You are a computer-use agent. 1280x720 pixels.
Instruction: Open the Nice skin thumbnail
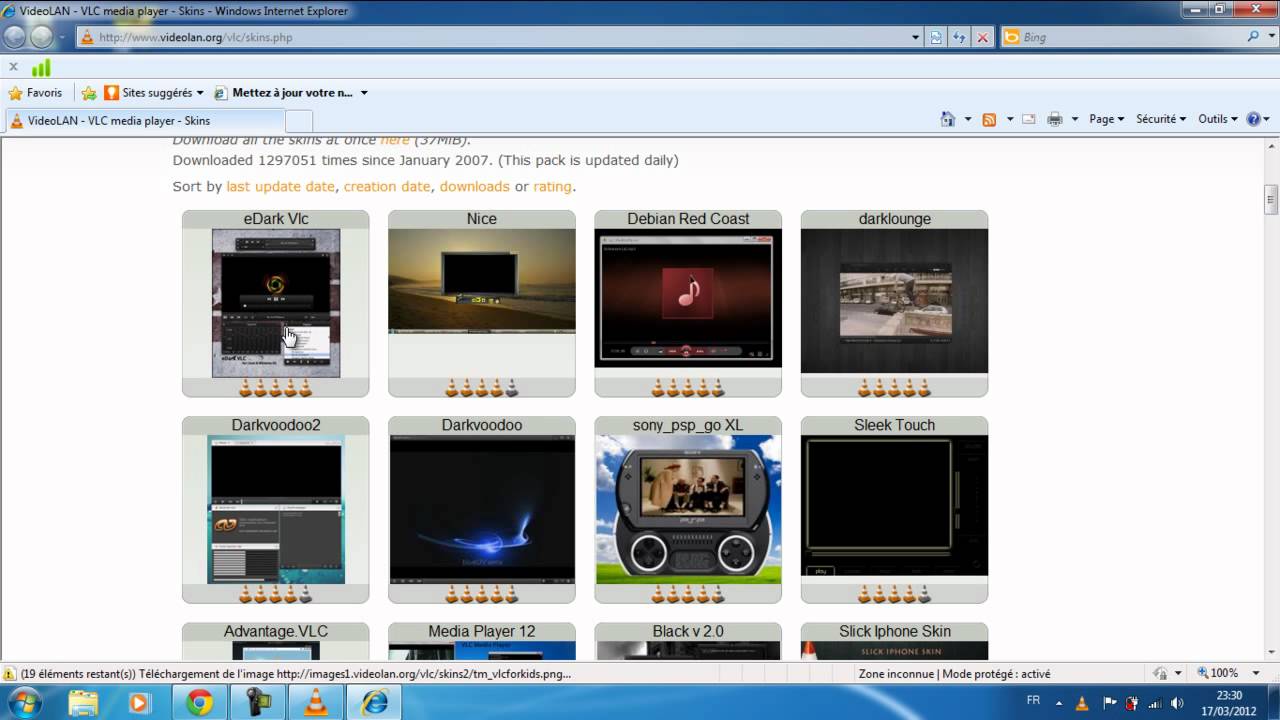pyautogui.click(x=482, y=281)
